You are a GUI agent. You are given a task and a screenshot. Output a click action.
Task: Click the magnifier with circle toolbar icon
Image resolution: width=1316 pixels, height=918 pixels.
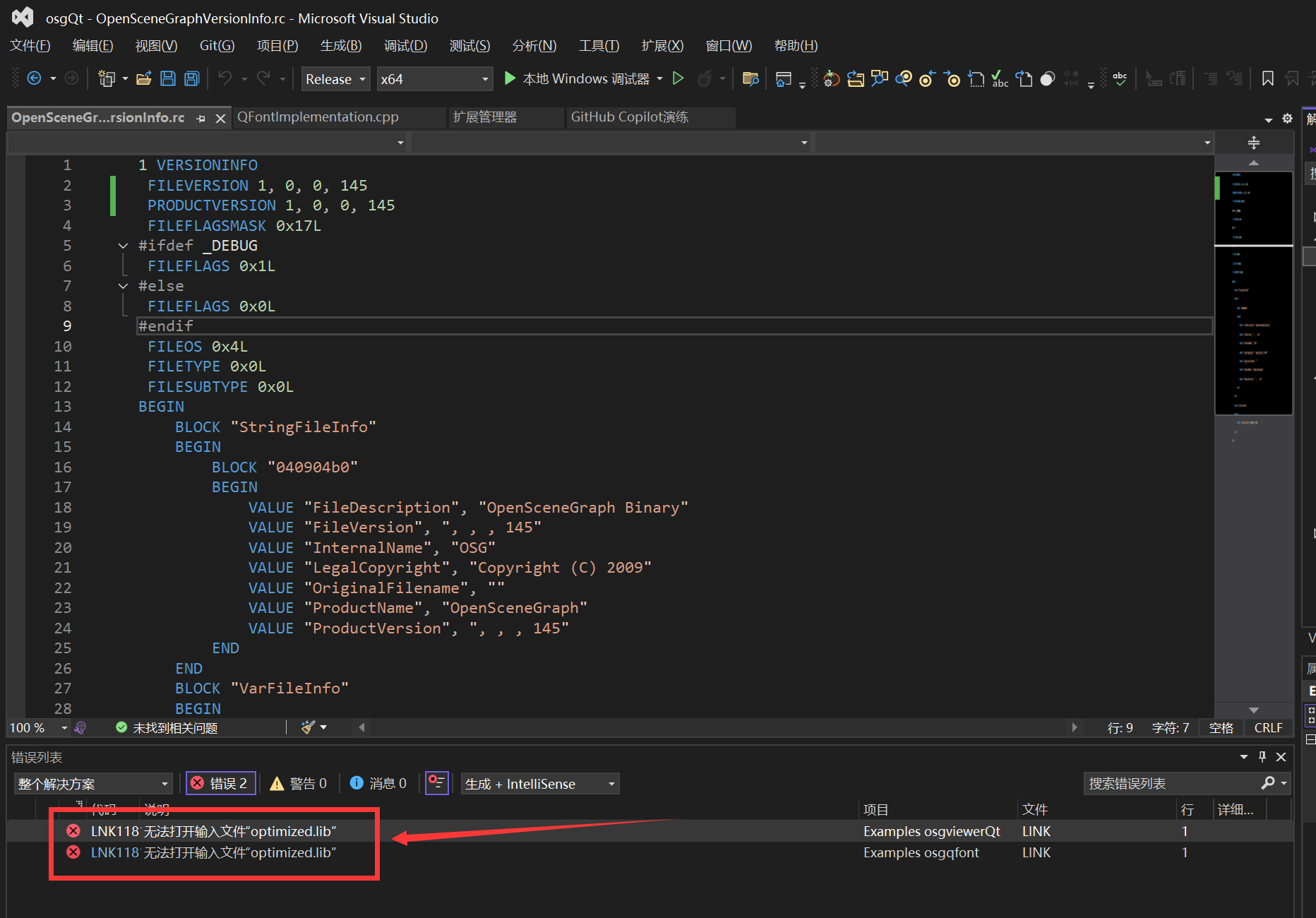(904, 78)
